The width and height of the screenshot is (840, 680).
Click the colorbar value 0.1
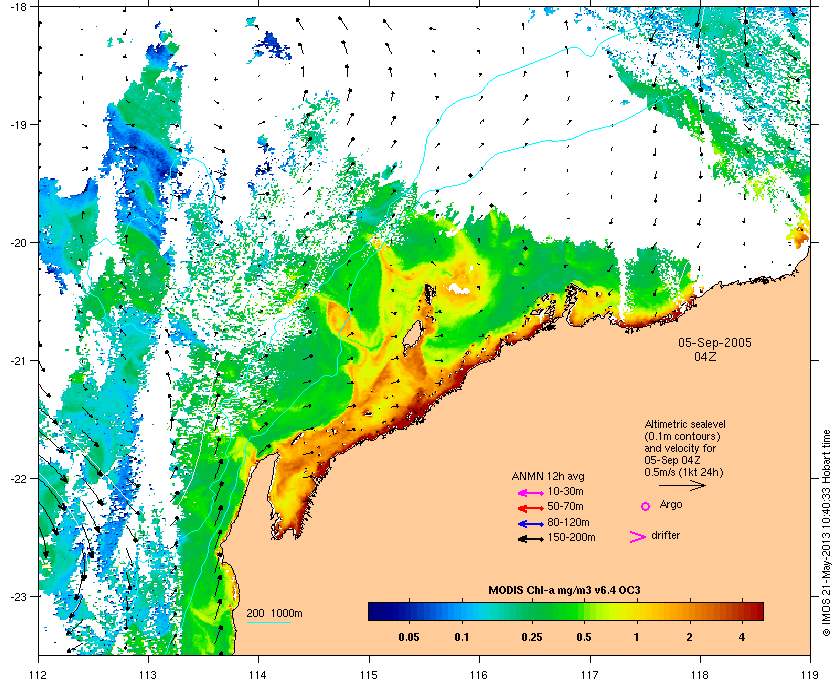462,638
